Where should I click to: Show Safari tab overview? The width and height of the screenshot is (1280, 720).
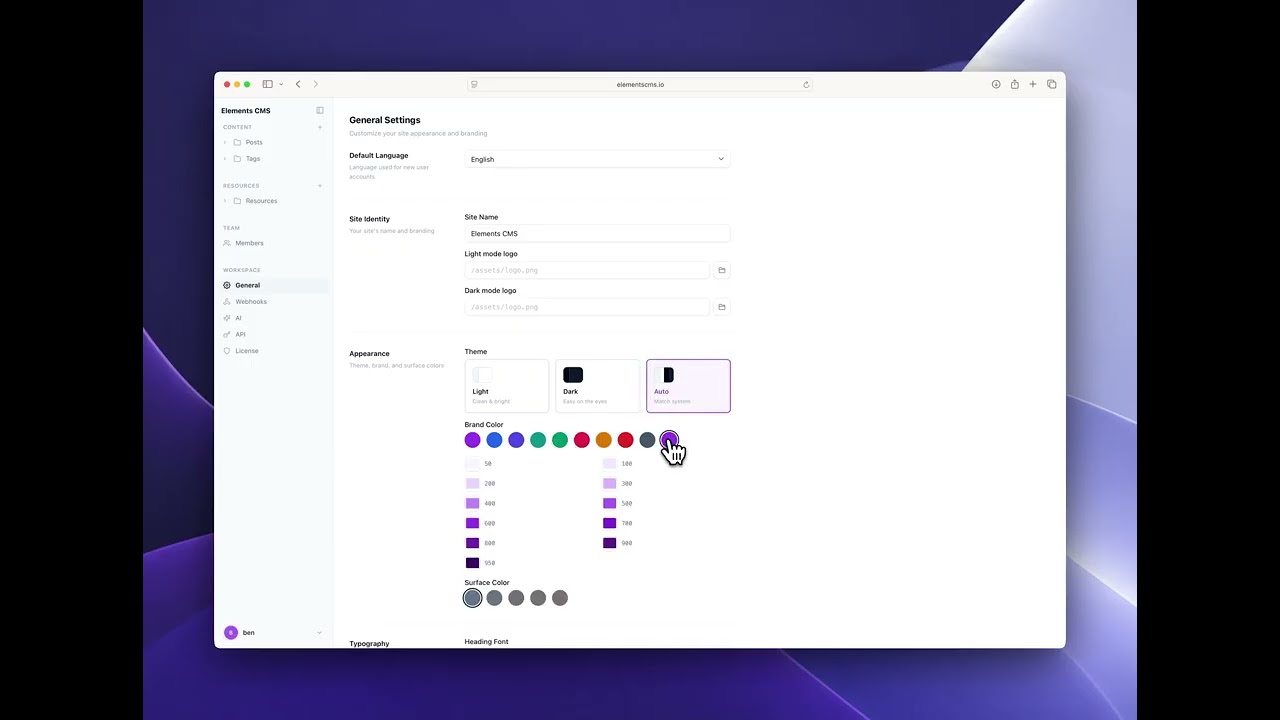click(1051, 84)
